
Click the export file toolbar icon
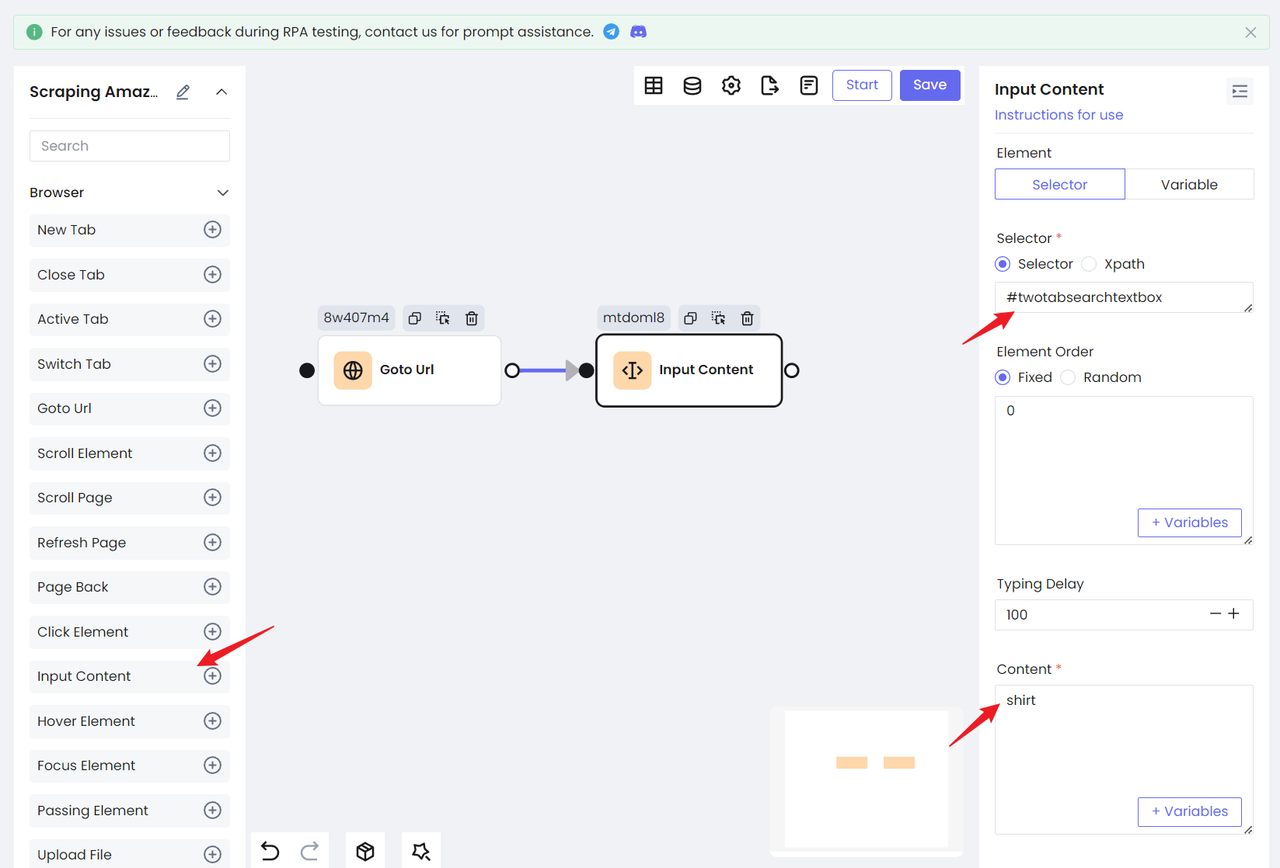(770, 85)
